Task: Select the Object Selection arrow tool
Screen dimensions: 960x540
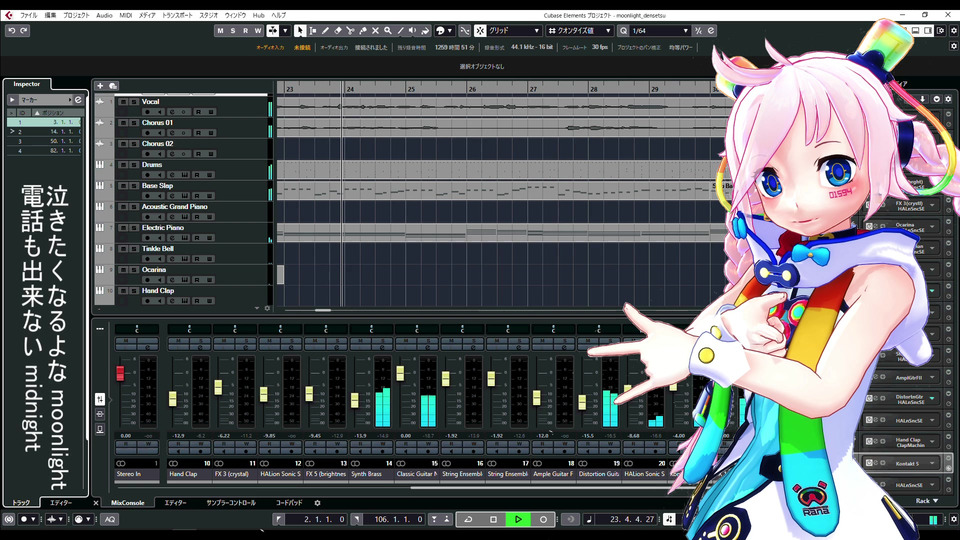Action: click(300, 31)
